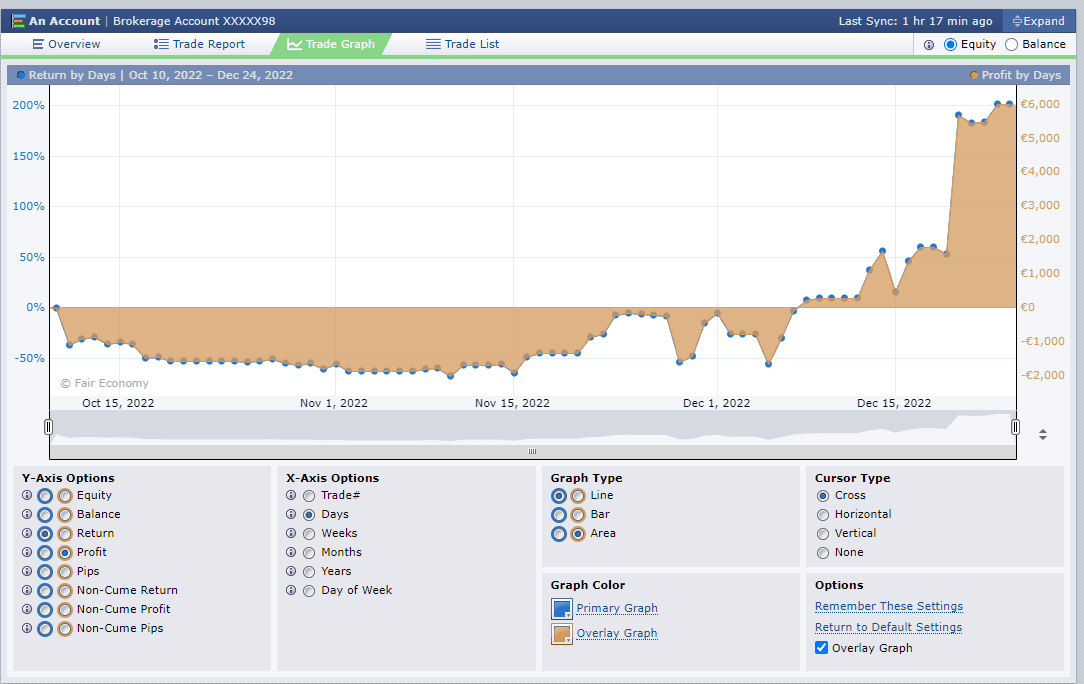The height and width of the screenshot is (684, 1084).
Task: Click the chart icon on the Trade Graph tab
Action: tap(295, 43)
